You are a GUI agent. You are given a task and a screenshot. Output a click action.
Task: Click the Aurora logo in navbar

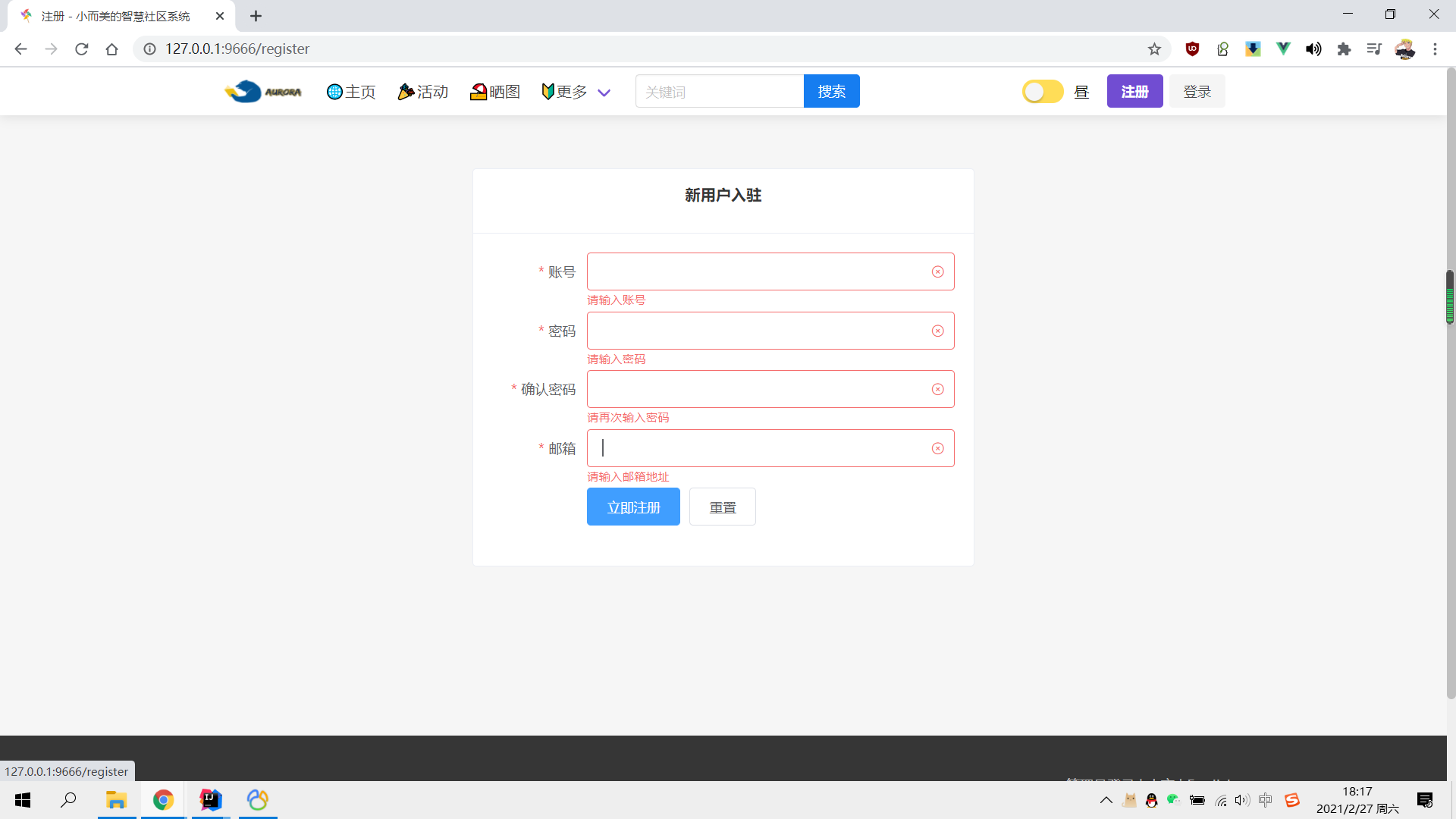(263, 92)
